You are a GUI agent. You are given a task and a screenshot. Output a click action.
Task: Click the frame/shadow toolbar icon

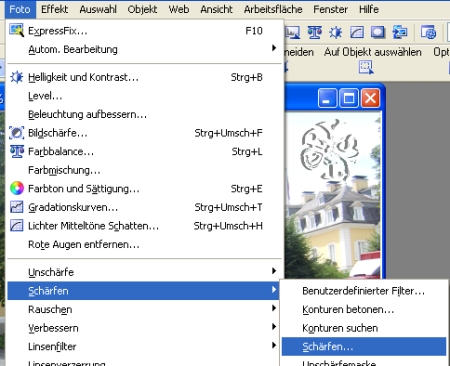pos(378,32)
